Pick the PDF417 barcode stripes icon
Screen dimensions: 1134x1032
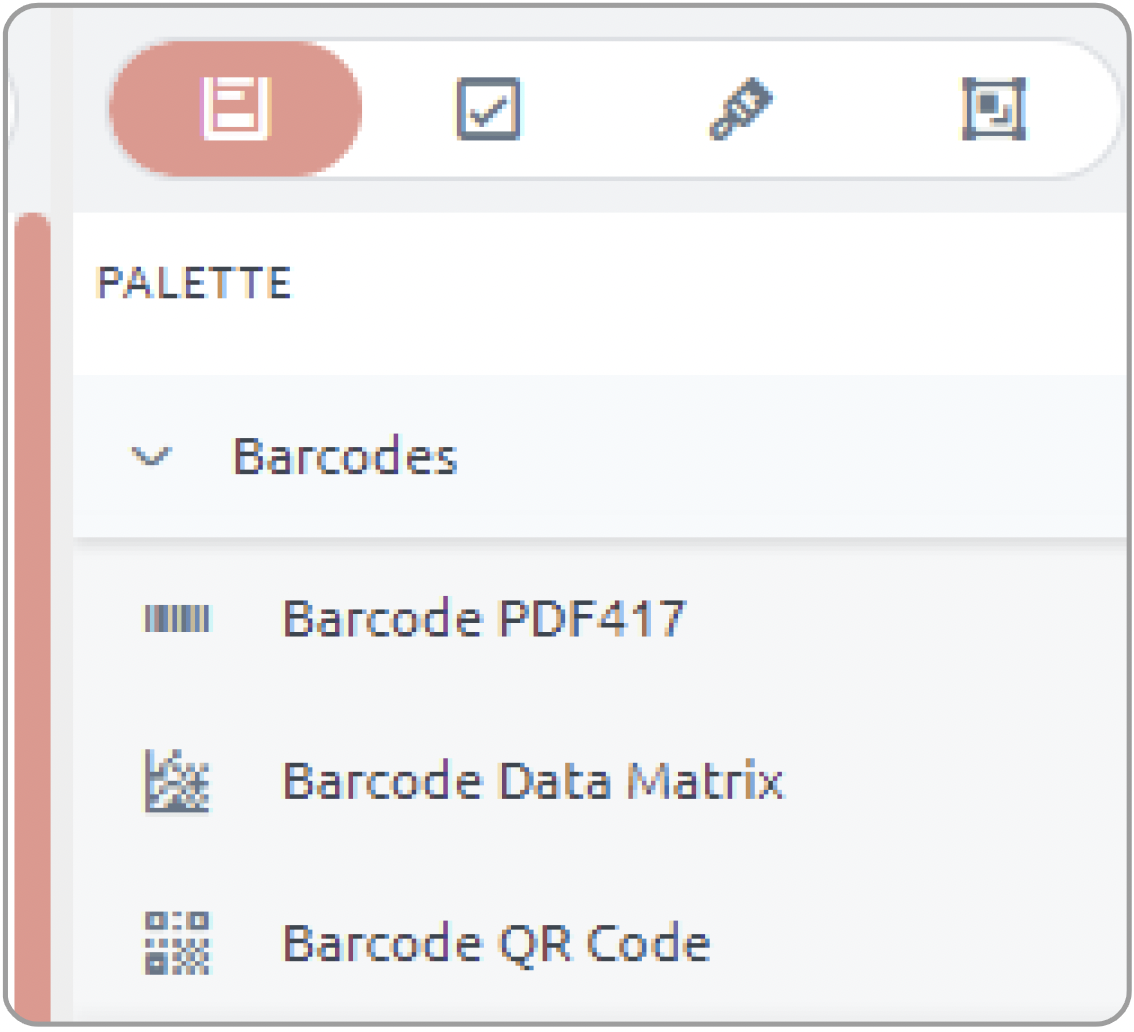[177, 619]
